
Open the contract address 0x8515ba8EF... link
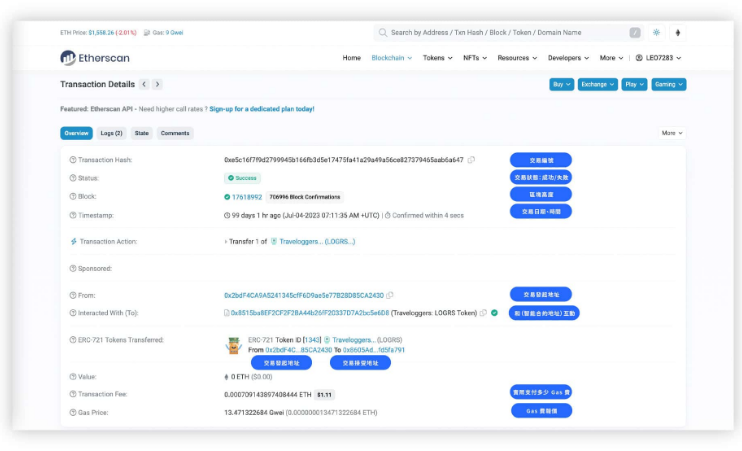[x=310, y=313]
